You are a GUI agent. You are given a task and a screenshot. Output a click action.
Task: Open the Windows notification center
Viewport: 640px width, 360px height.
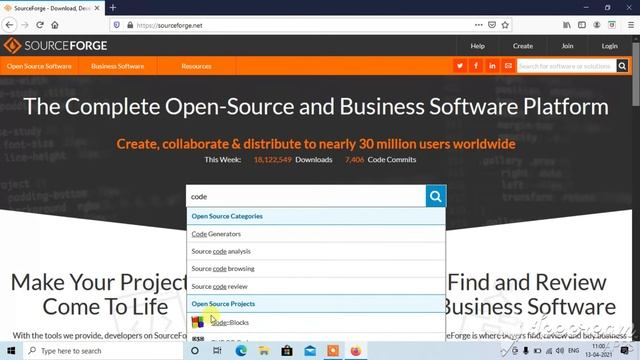[624, 351]
